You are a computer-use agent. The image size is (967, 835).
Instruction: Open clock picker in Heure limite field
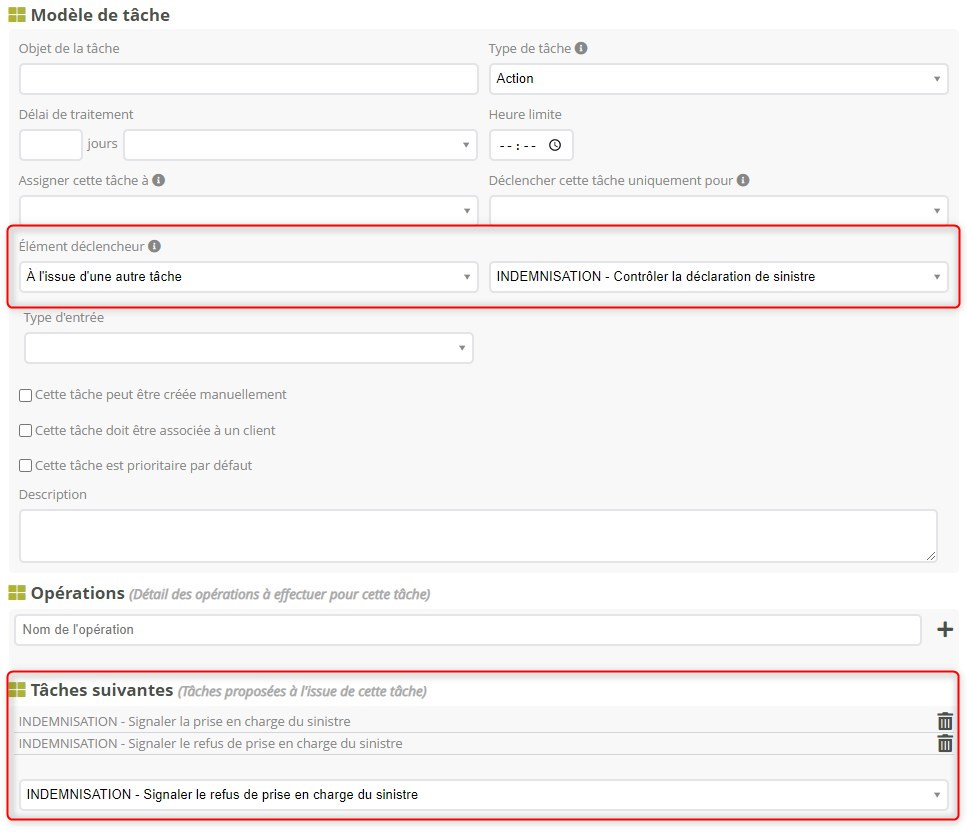[555, 145]
